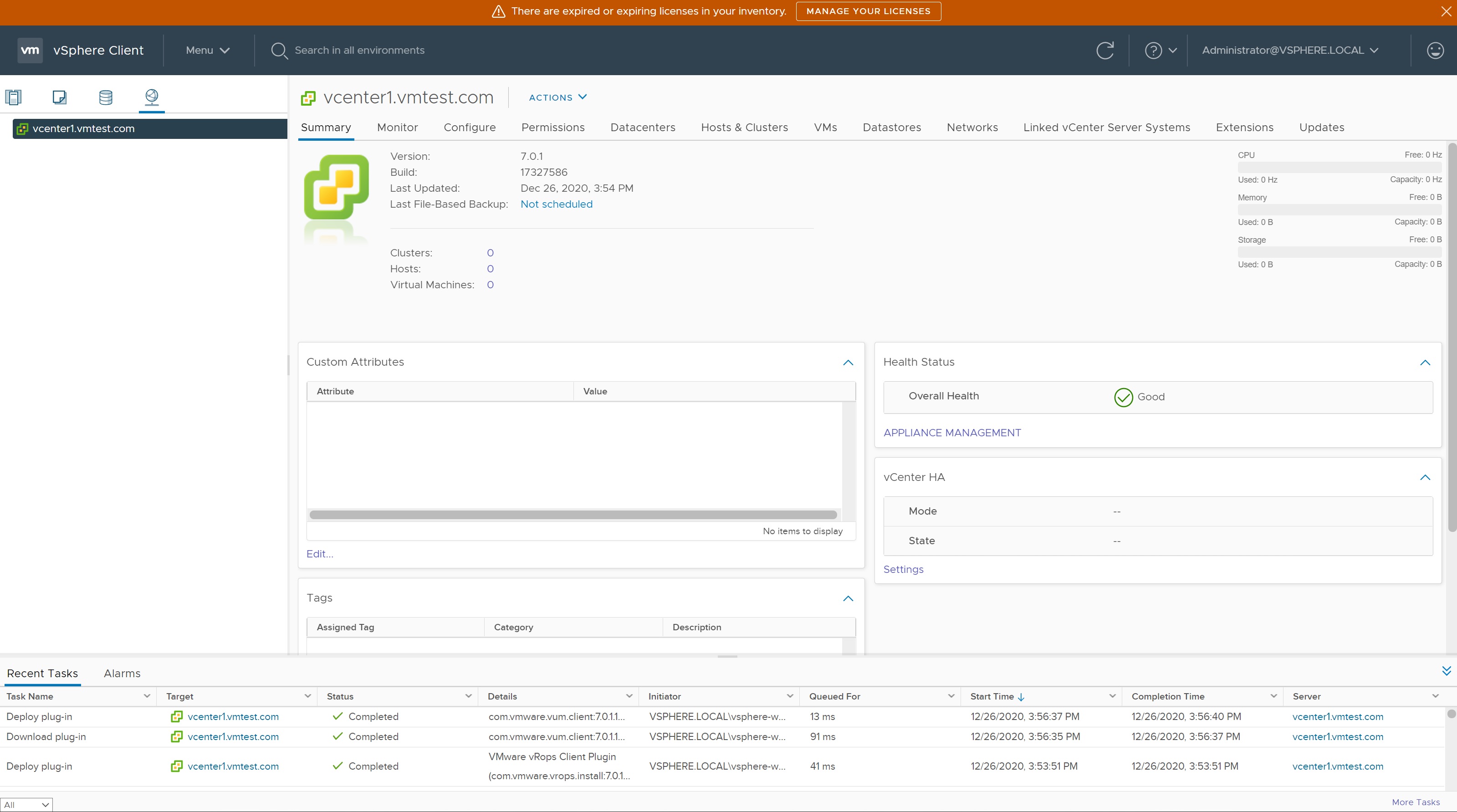Open the Hosts and Clusters inventory view icon
Screen dimensions: 1457x812
(14, 97)
